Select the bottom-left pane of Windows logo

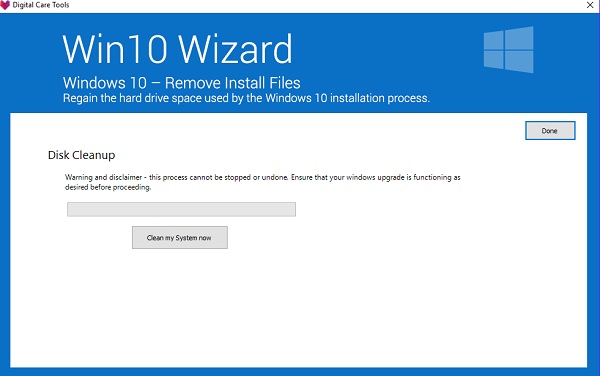pos(494,60)
